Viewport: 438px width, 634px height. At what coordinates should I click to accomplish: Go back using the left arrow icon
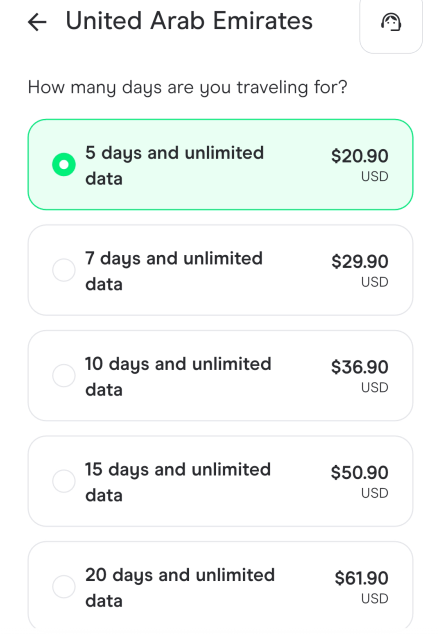tap(37, 22)
